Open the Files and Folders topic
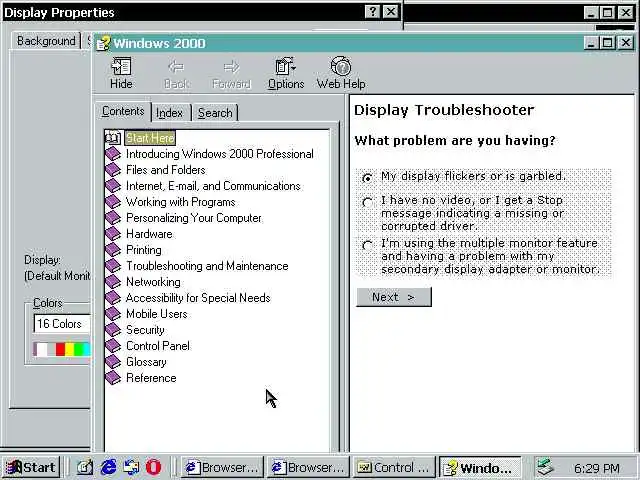 (165, 170)
